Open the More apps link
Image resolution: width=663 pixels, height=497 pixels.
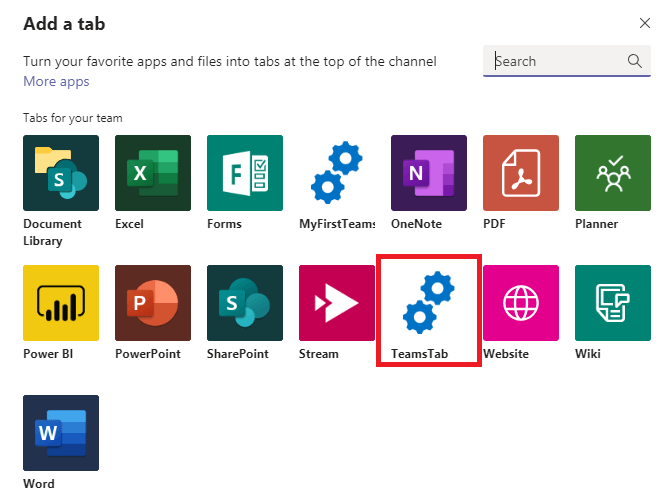tap(56, 81)
